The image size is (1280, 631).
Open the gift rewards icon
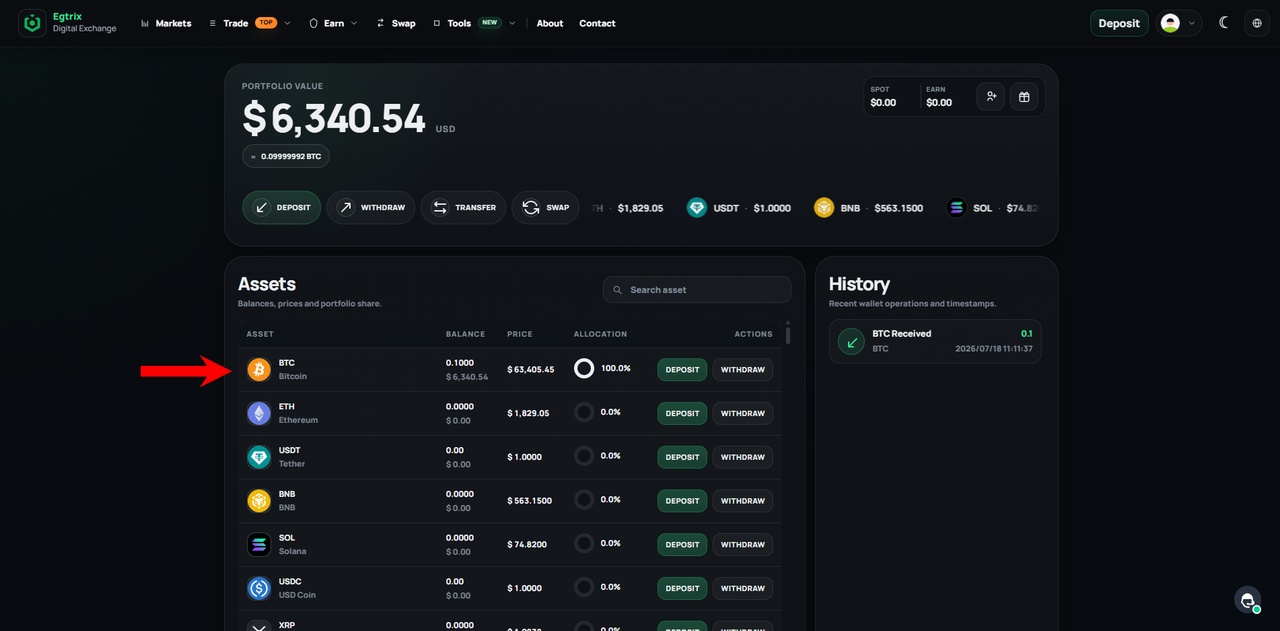tap(1024, 96)
